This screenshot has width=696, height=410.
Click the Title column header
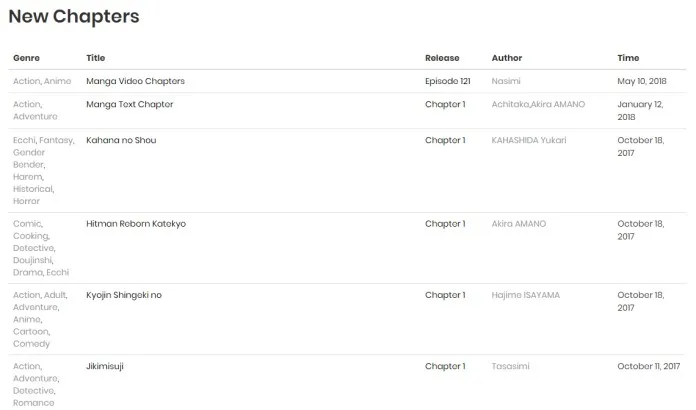(95, 58)
